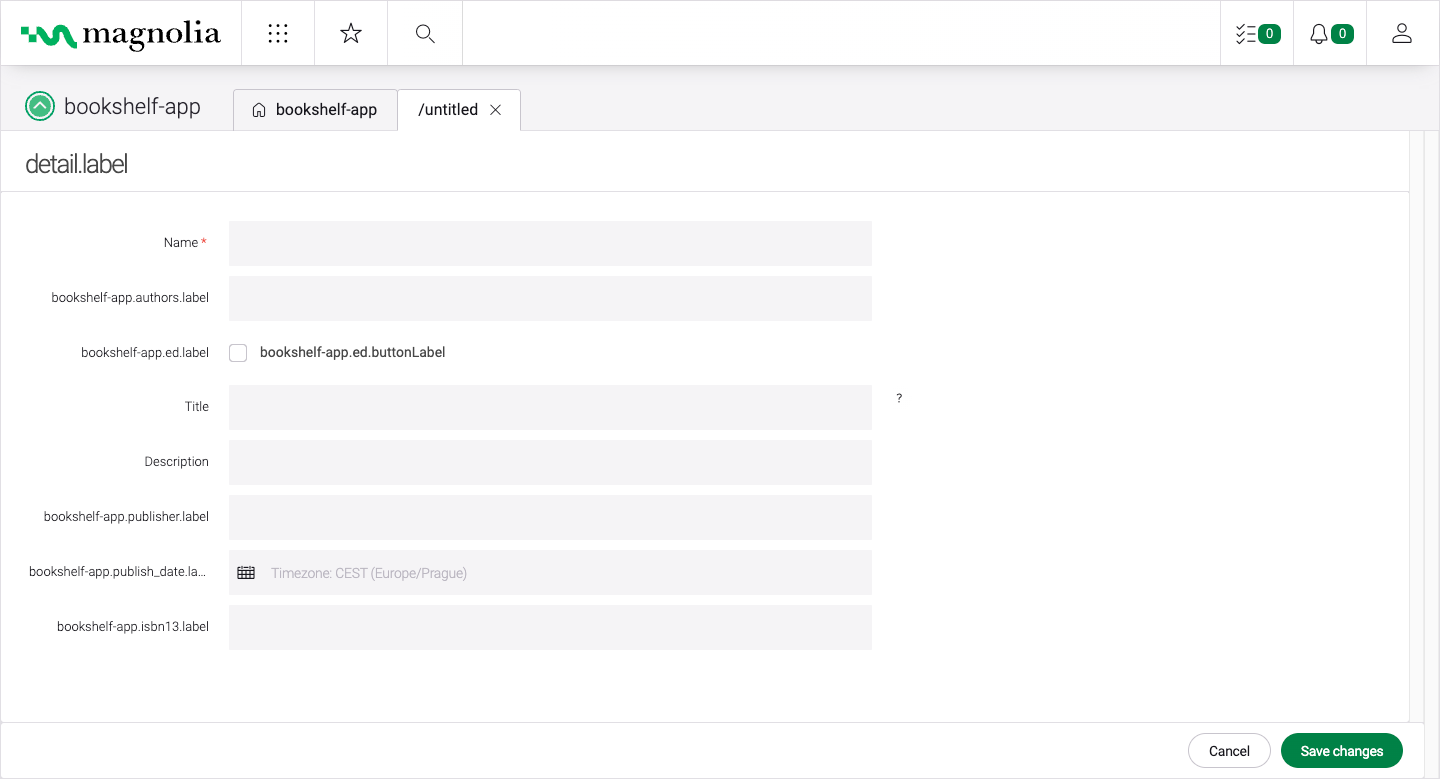1440x779 pixels.
Task: Click the question mark help icon beside Title
Action: (x=899, y=398)
